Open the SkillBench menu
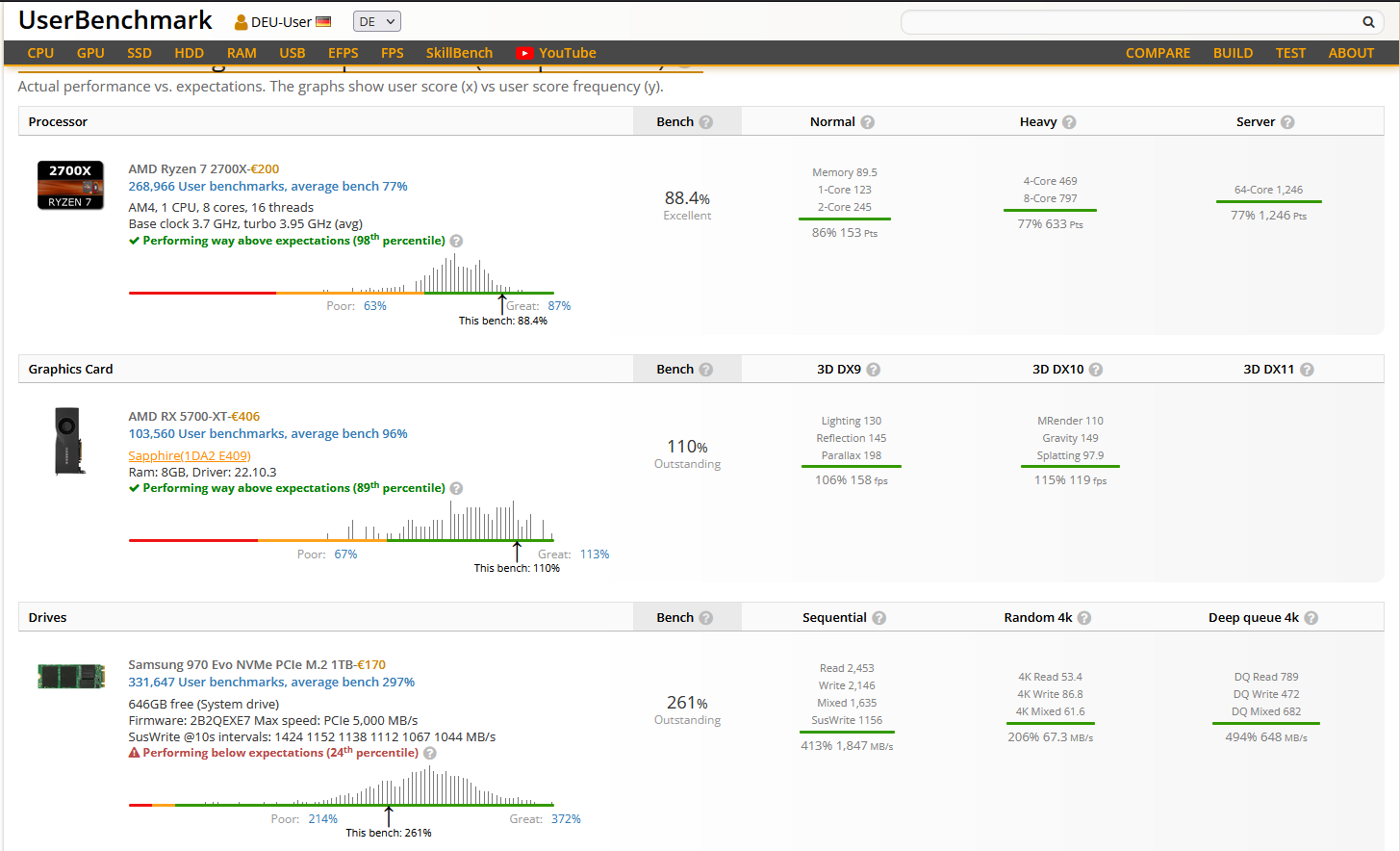1400x851 pixels. pyautogui.click(x=459, y=53)
